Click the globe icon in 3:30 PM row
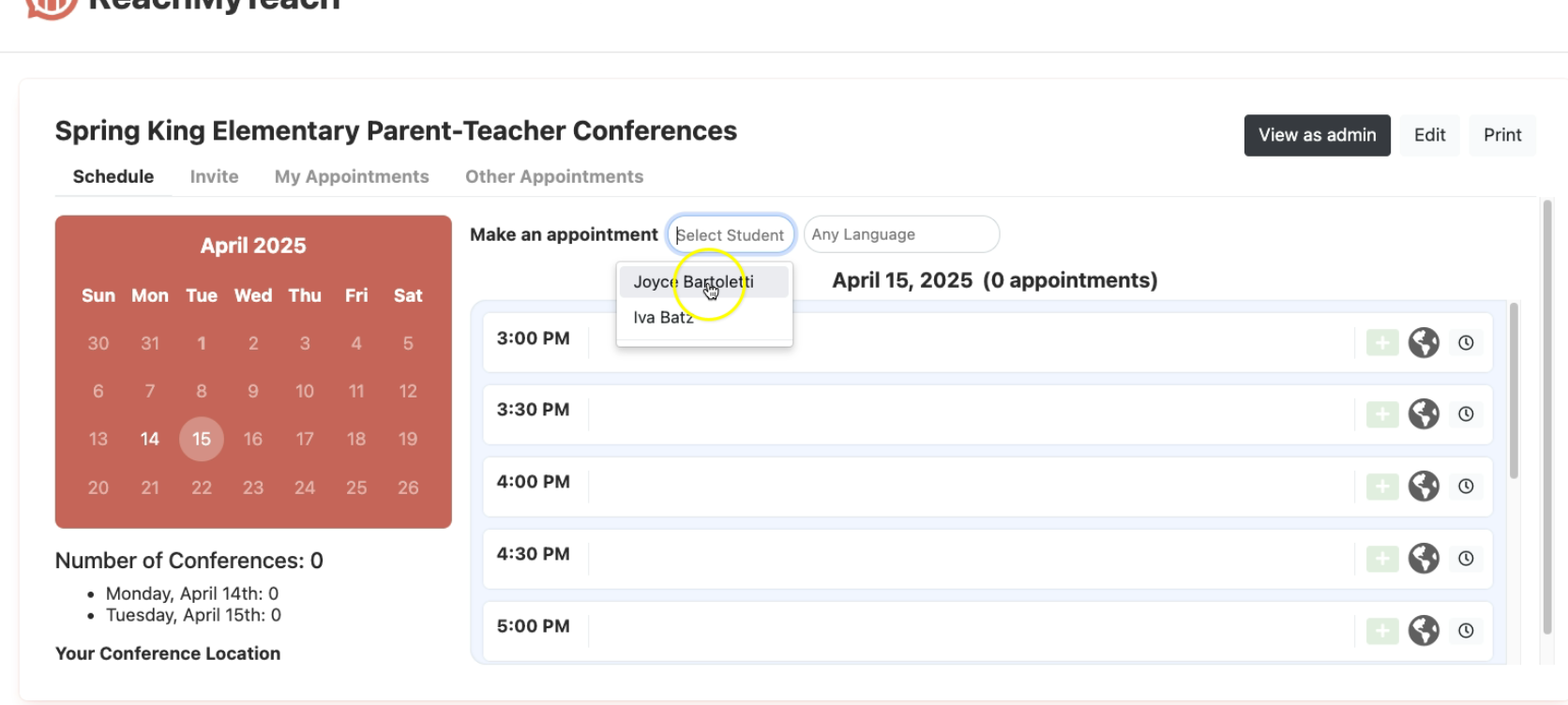Screen dimensions: 1568x705 (x=1423, y=414)
